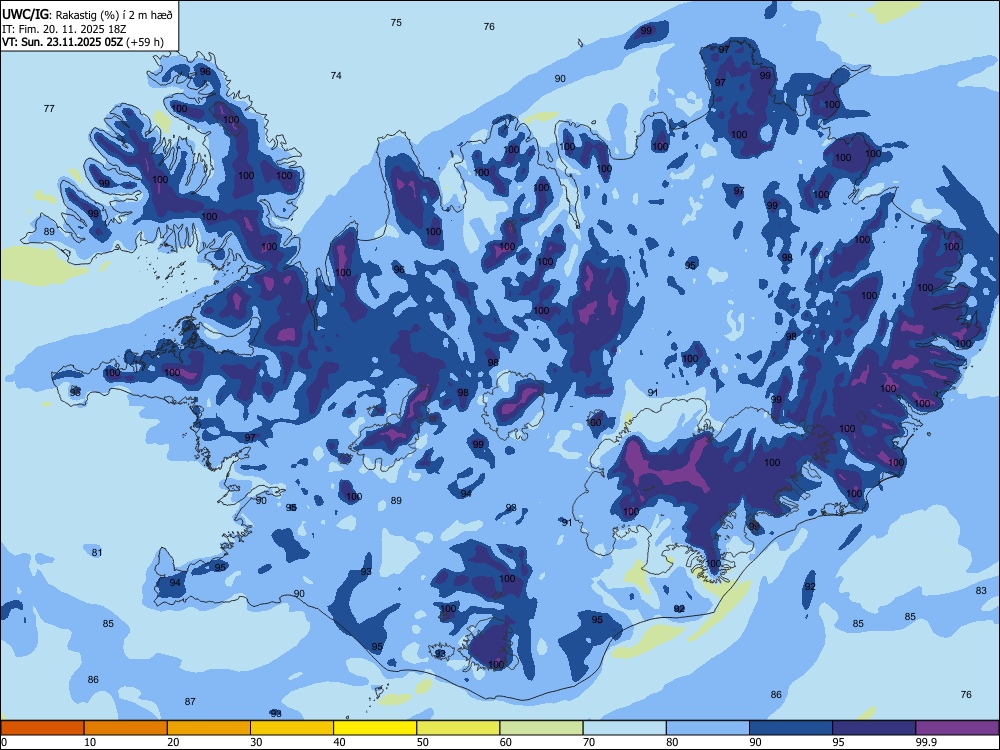Image resolution: width=1000 pixels, height=750 pixels.
Task: Select the orange 10–20 legend color block
Action: (x=126, y=728)
